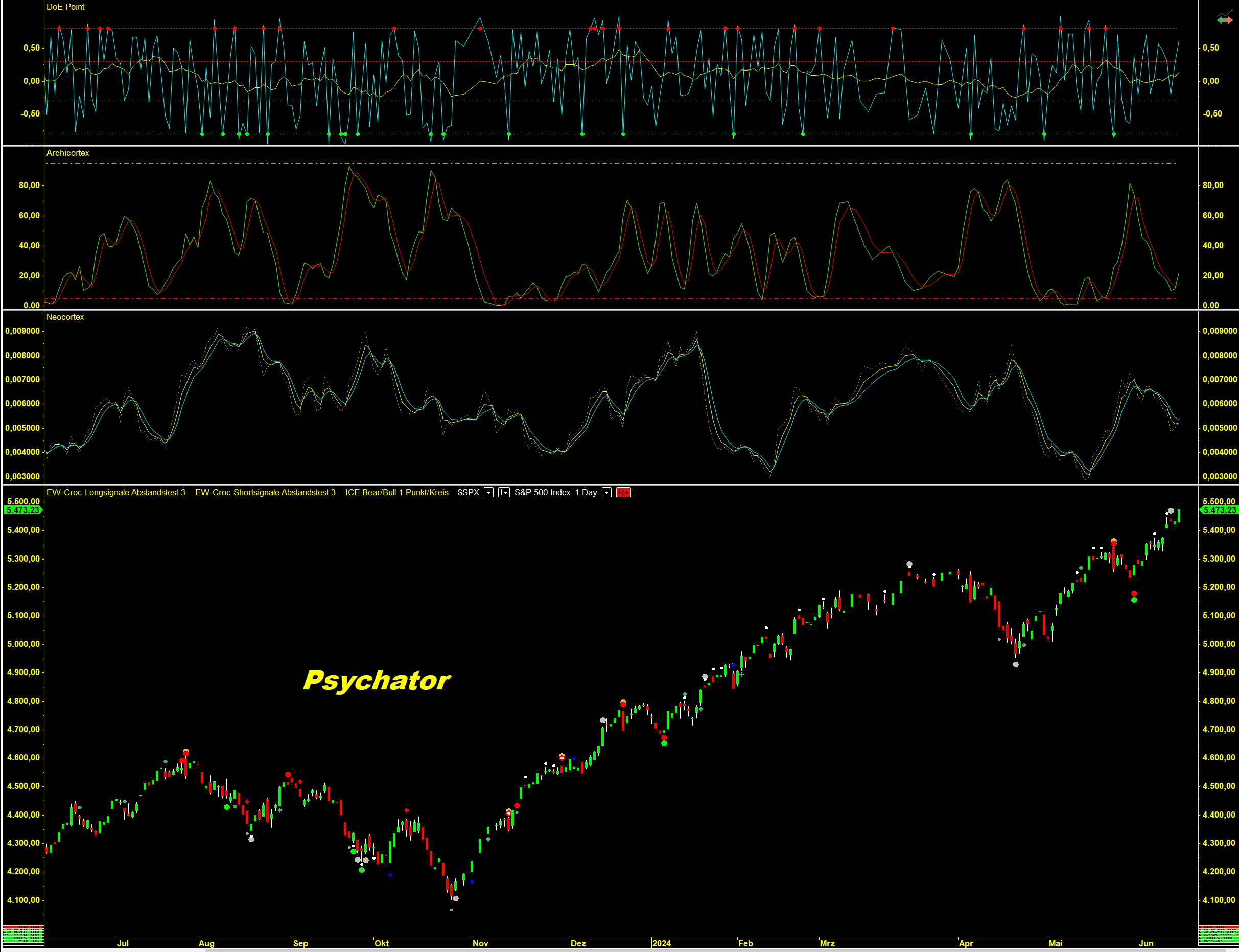Select EW-Croc Longsignale Abstandstest 3 label
The width and height of the screenshot is (1239, 952).
(115, 493)
